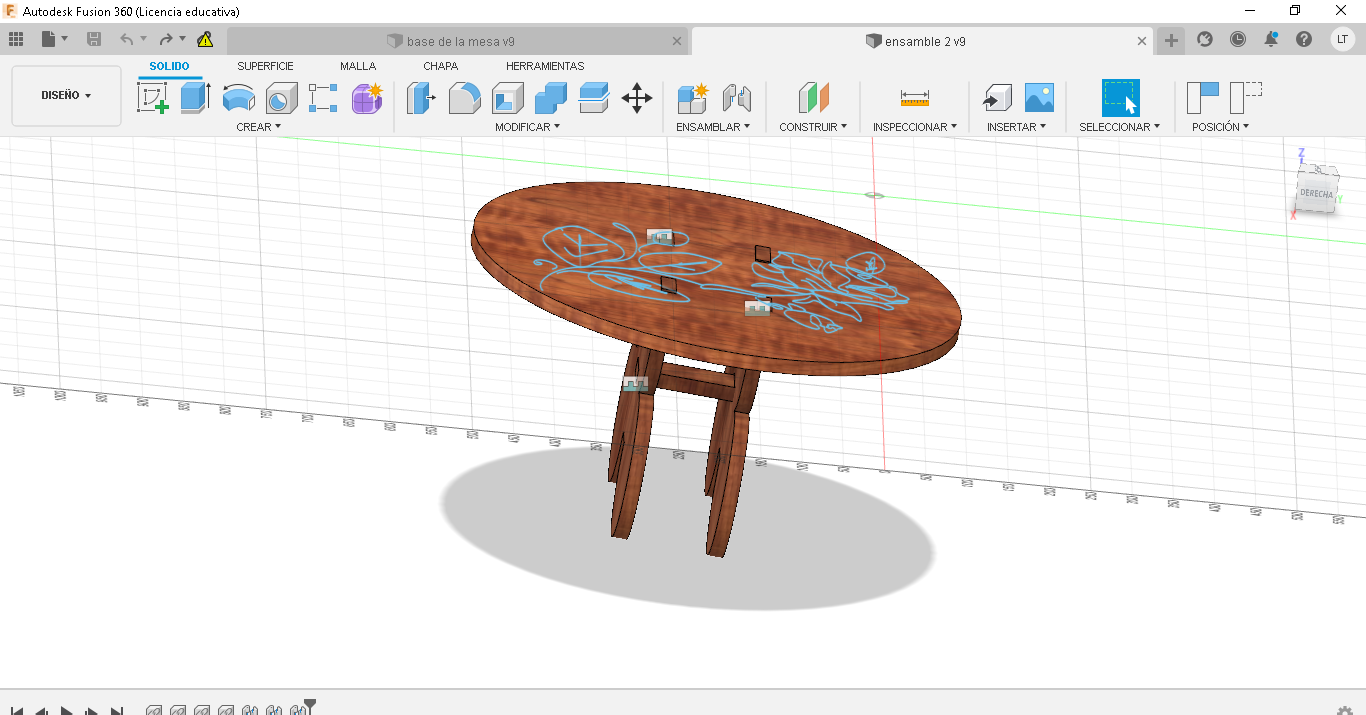Image resolution: width=1366 pixels, height=715 pixels.
Task: Close the 'base de la mesa v9' tab
Action: pos(677,41)
